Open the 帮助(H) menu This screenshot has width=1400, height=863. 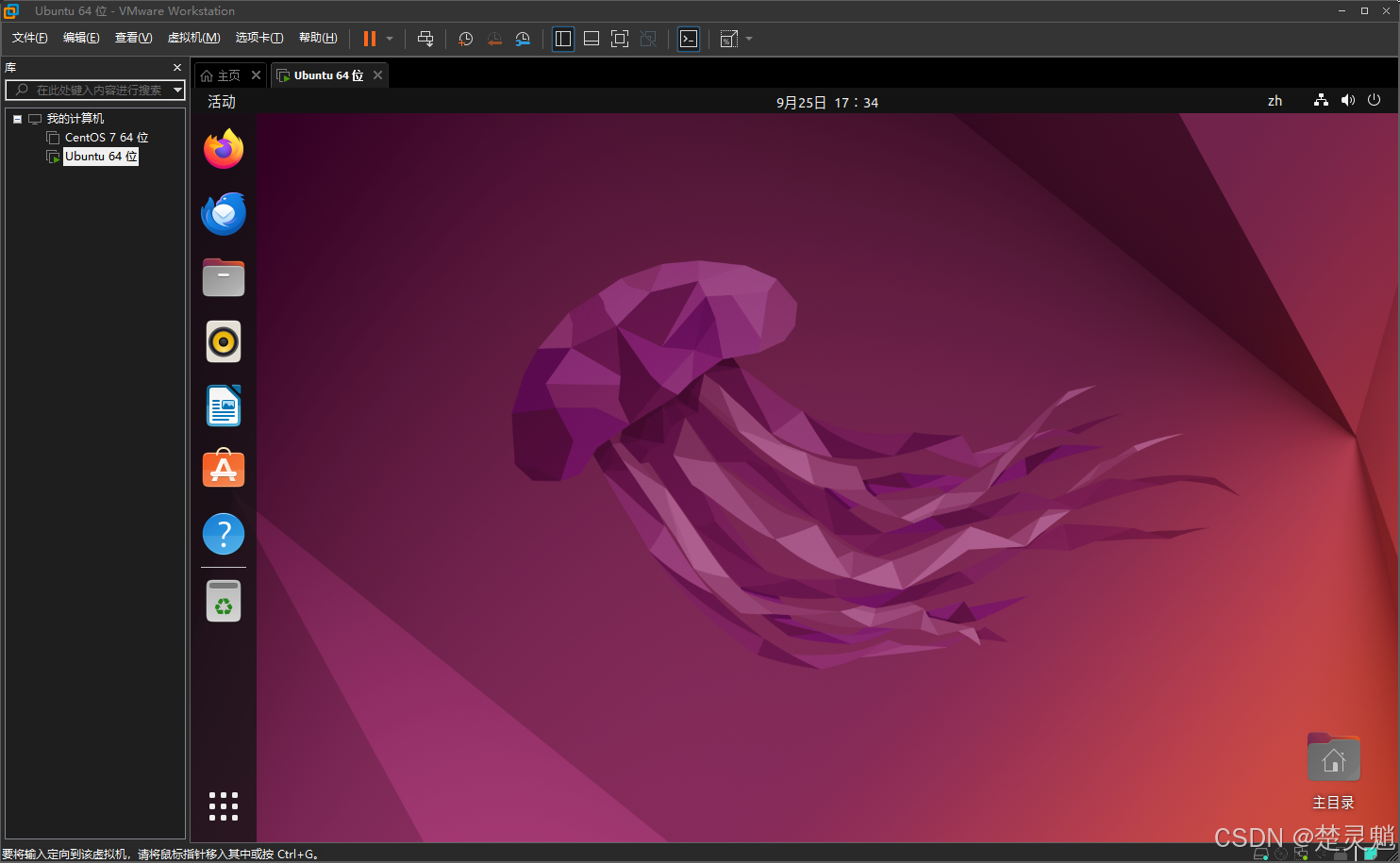click(x=318, y=38)
